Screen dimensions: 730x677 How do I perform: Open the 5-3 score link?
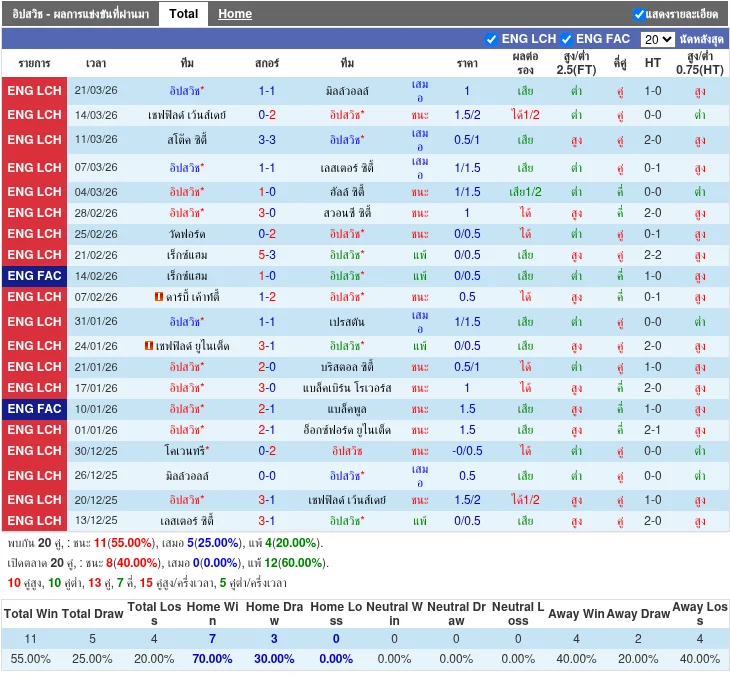point(267,255)
